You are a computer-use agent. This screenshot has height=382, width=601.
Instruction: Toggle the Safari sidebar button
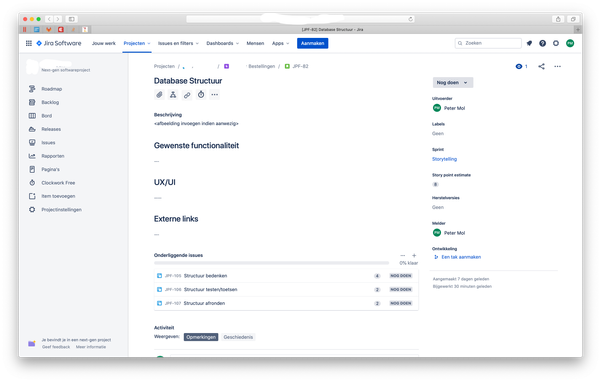[72, 19]
